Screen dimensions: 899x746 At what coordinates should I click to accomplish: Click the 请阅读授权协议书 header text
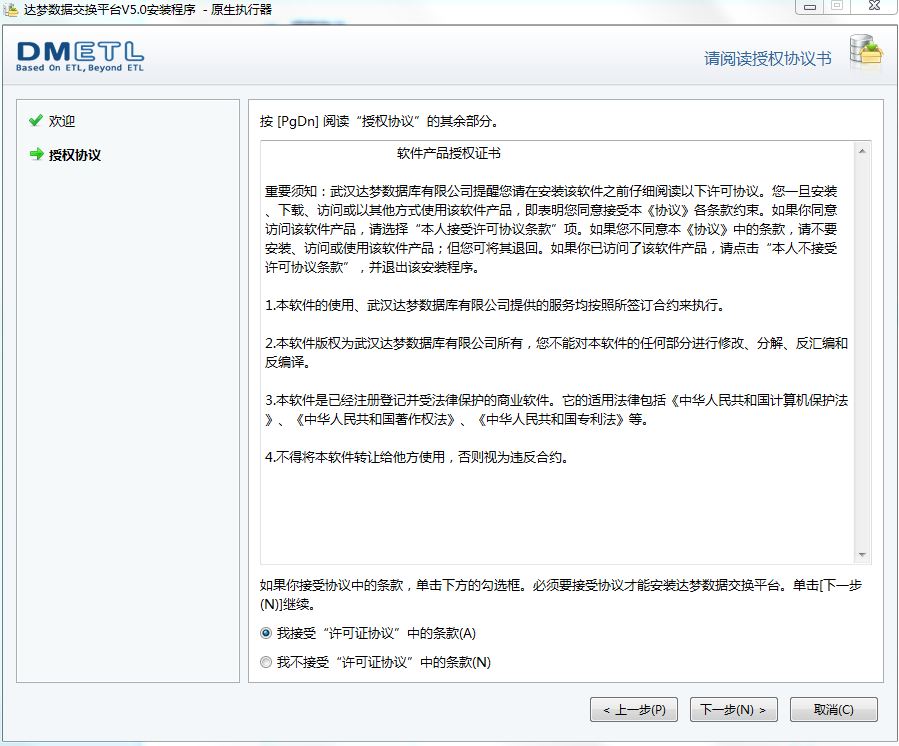tap(767, 58)
